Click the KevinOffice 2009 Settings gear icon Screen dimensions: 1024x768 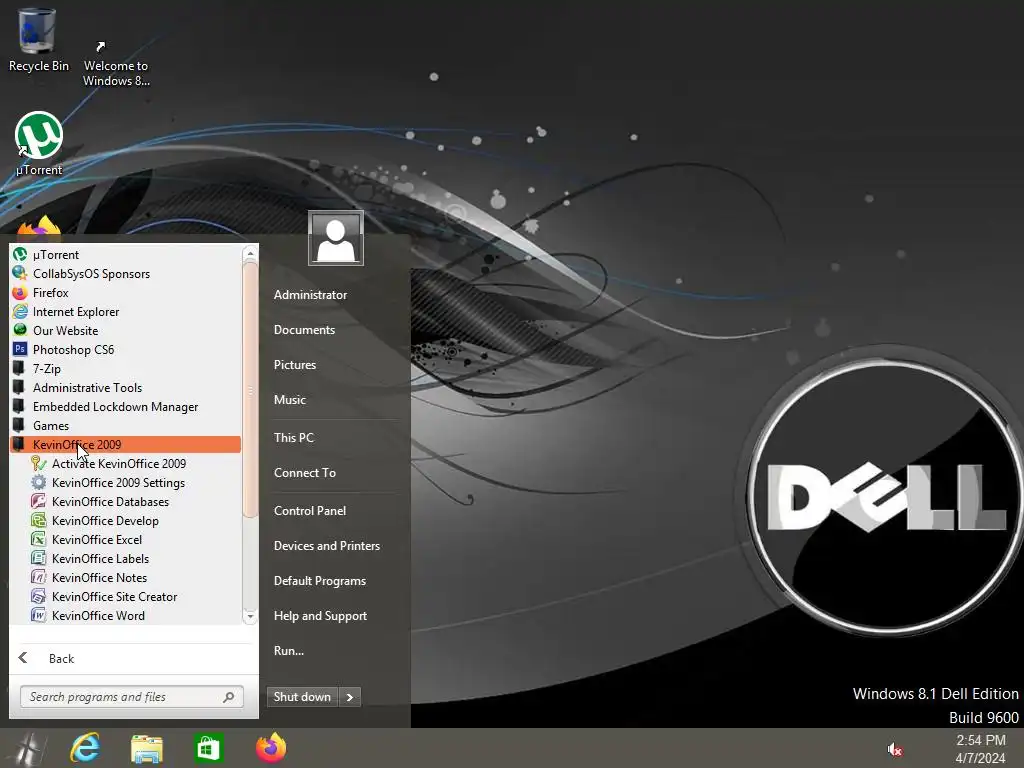coord(39,483)
